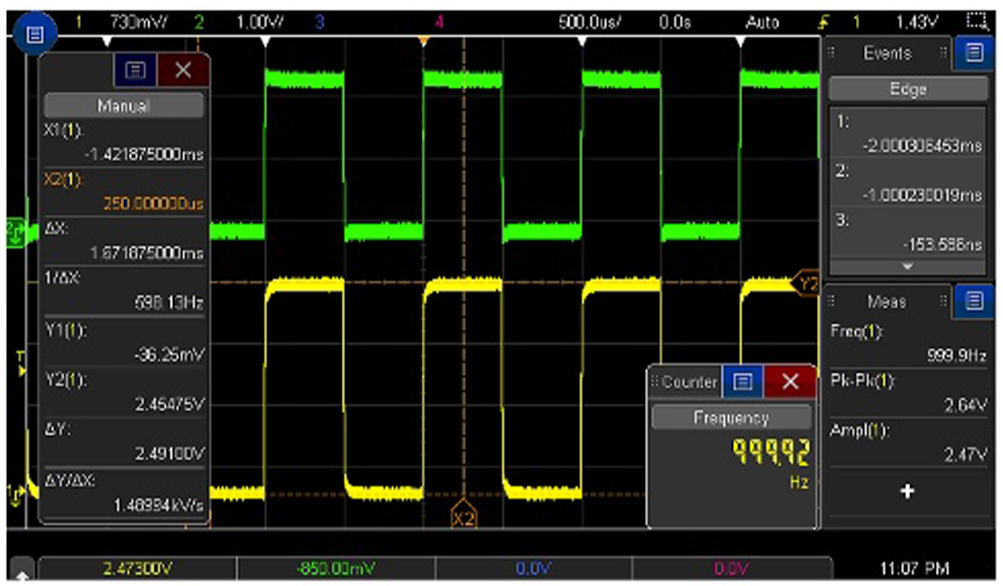Select the X2 cursor marker
The width and height of the screenshot is (1003, 586).
[x=463, y=515]
